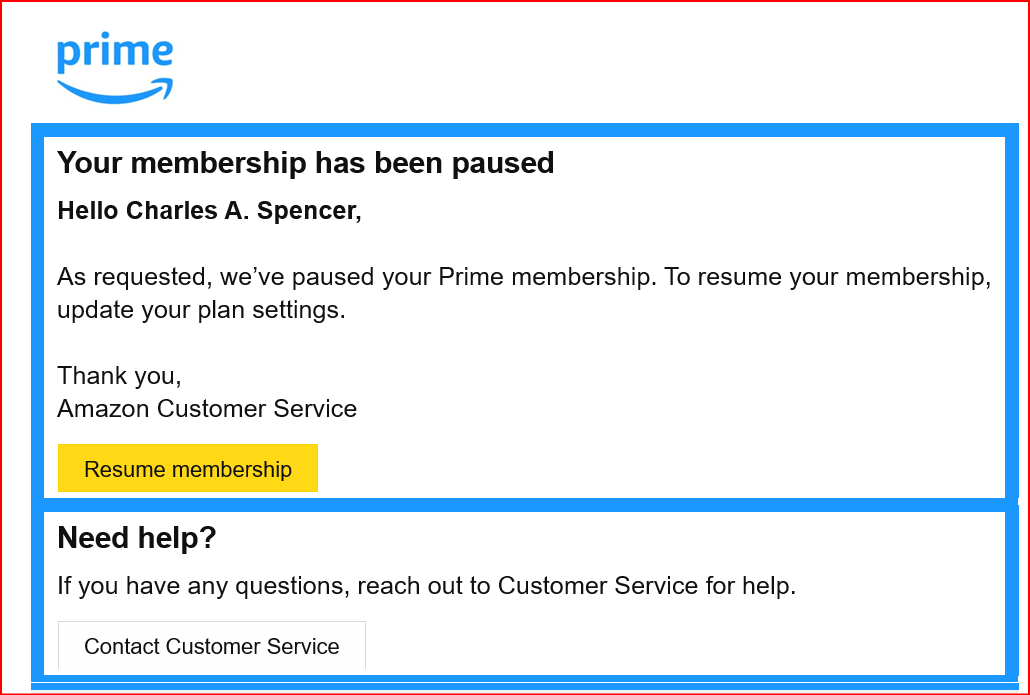Click the Resume membership button
Viewport: 1030px width, 695px height.
(x=188, y=468)
